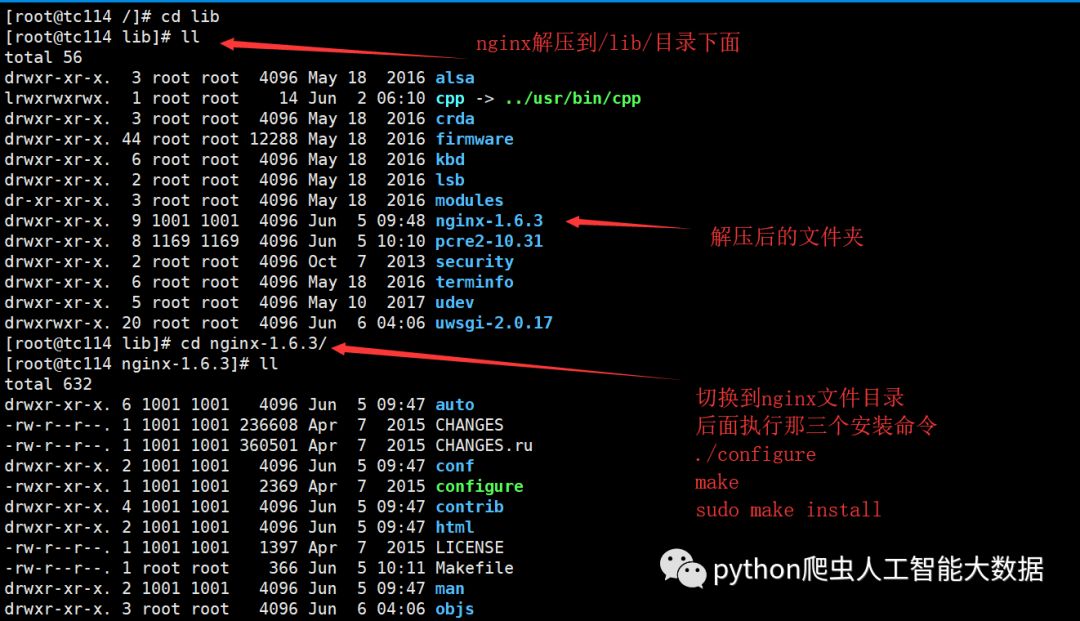Click the red './configure' annotation text
The width and height of the screenshot is (1080, 621).
755,454
